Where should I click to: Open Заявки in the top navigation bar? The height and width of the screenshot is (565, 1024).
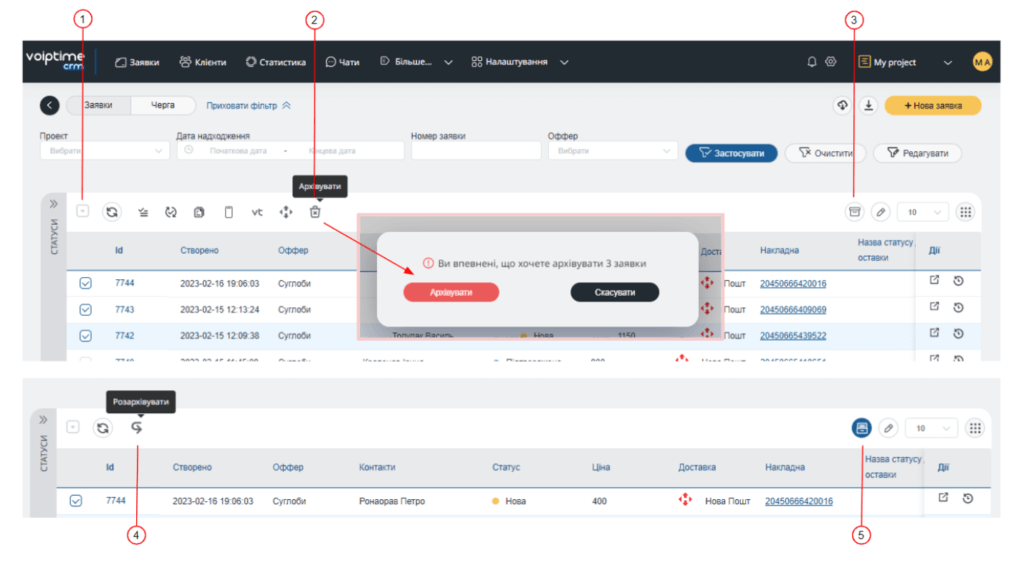pyautogui.click(x=137, y=62)
